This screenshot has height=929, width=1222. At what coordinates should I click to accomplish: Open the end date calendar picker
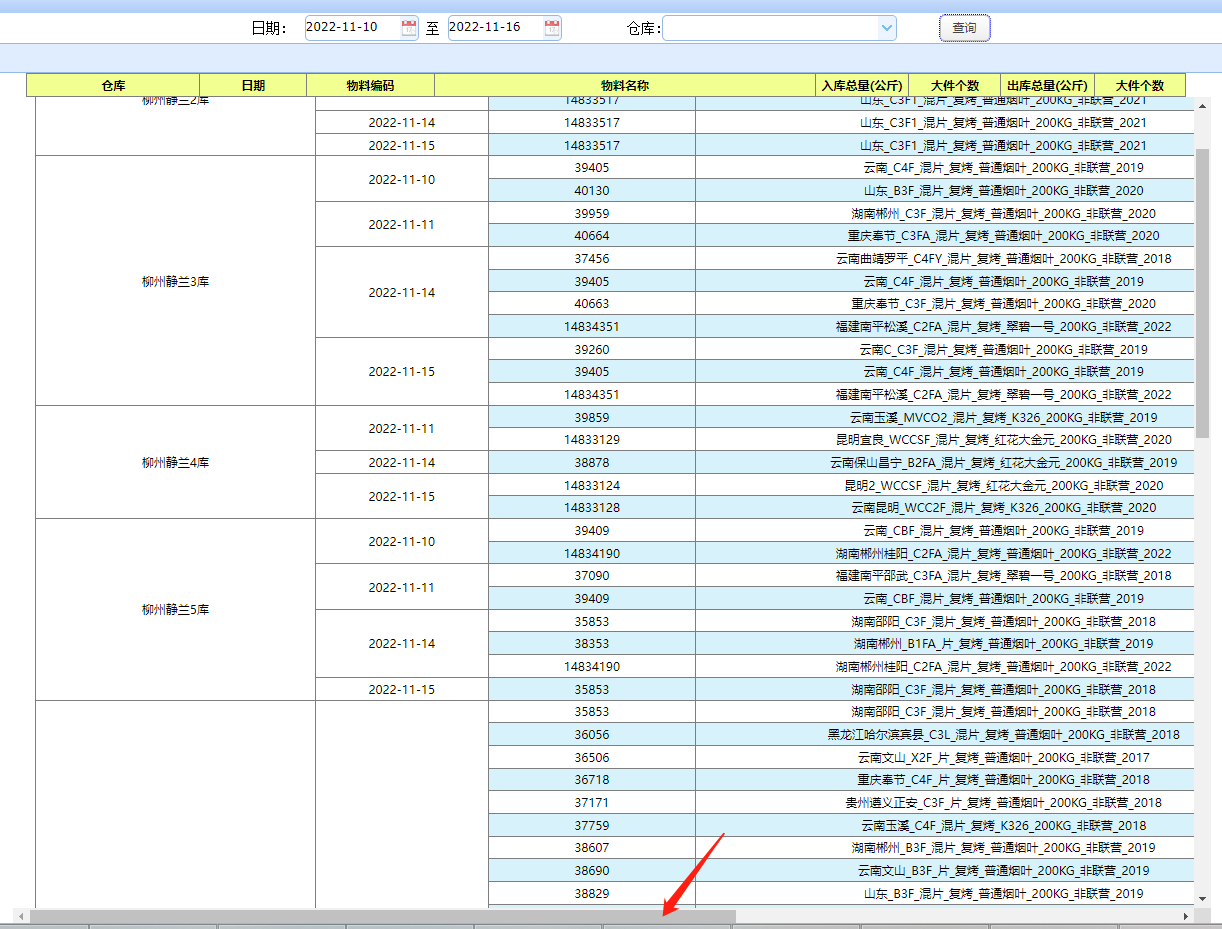552,28
